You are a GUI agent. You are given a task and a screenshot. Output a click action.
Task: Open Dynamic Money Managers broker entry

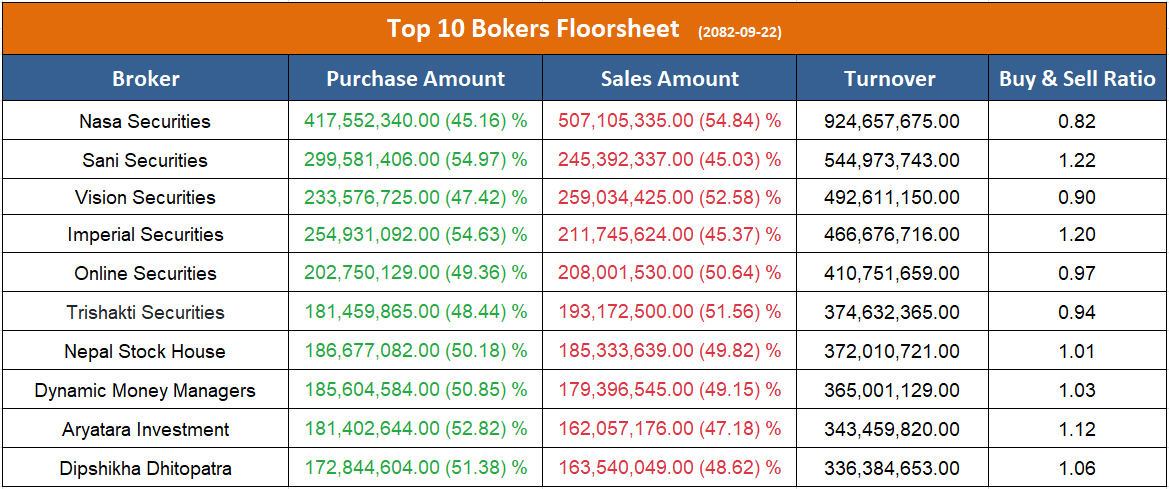coord(145,390)
